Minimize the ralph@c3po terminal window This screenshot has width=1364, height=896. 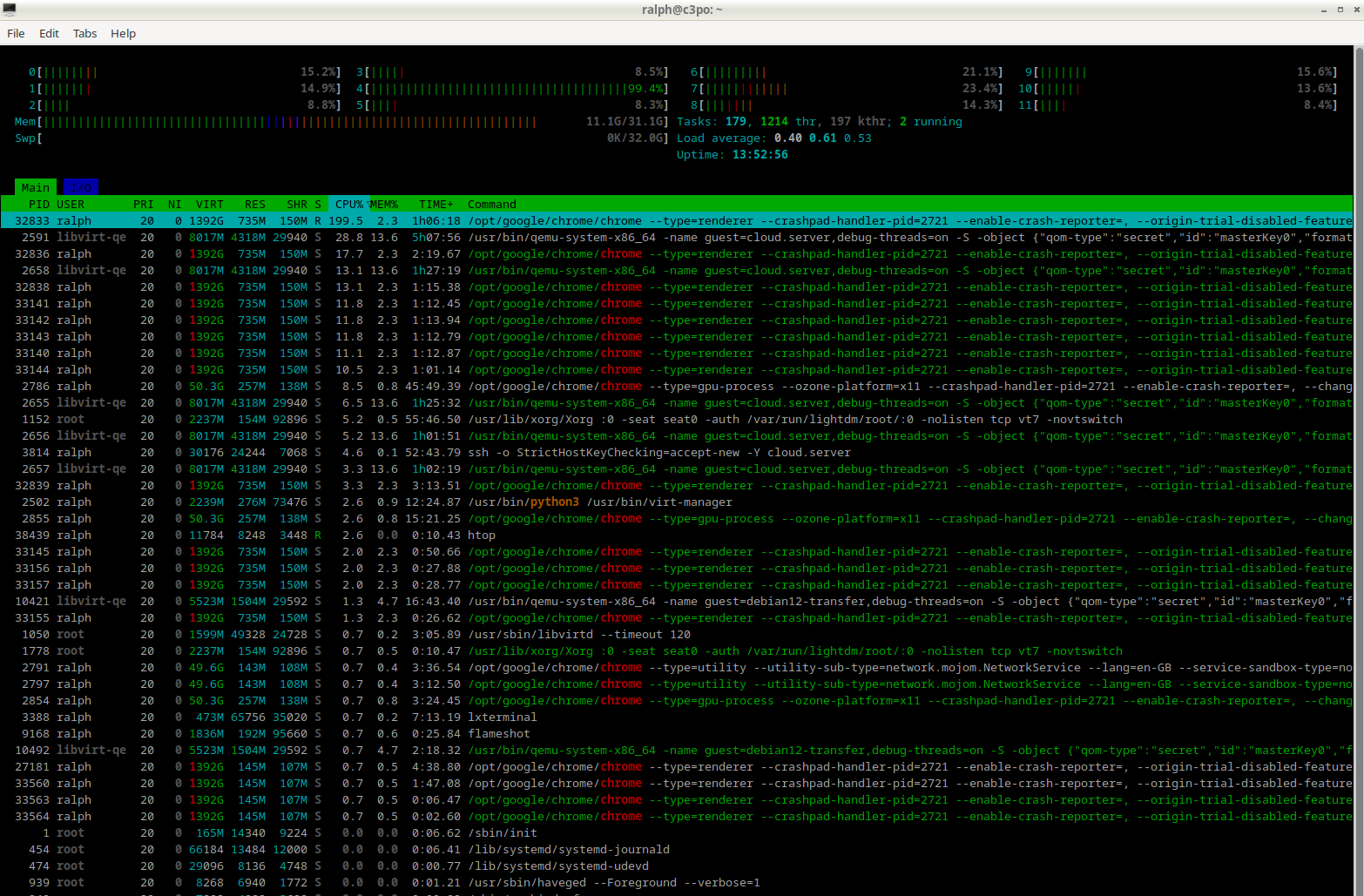click(1324, 10)
